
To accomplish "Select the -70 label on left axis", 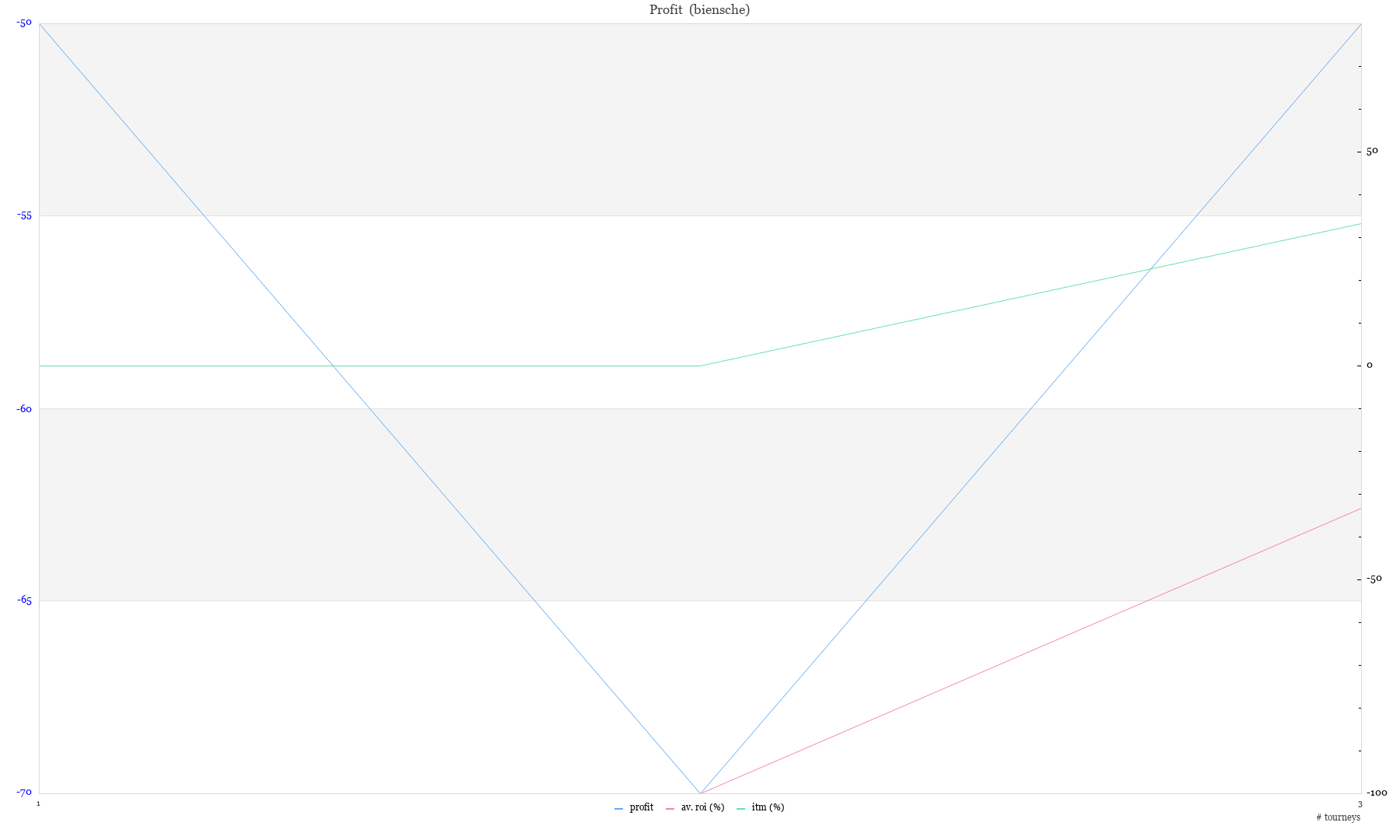I will (x=24, y=793).
